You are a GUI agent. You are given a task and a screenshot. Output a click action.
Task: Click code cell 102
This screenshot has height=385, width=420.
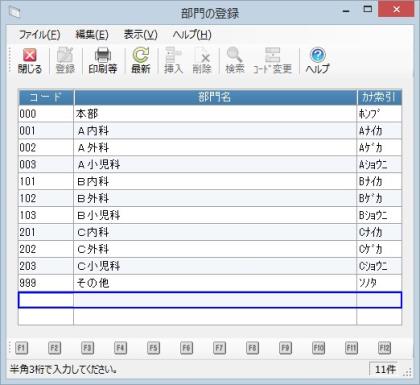[46, 199]
